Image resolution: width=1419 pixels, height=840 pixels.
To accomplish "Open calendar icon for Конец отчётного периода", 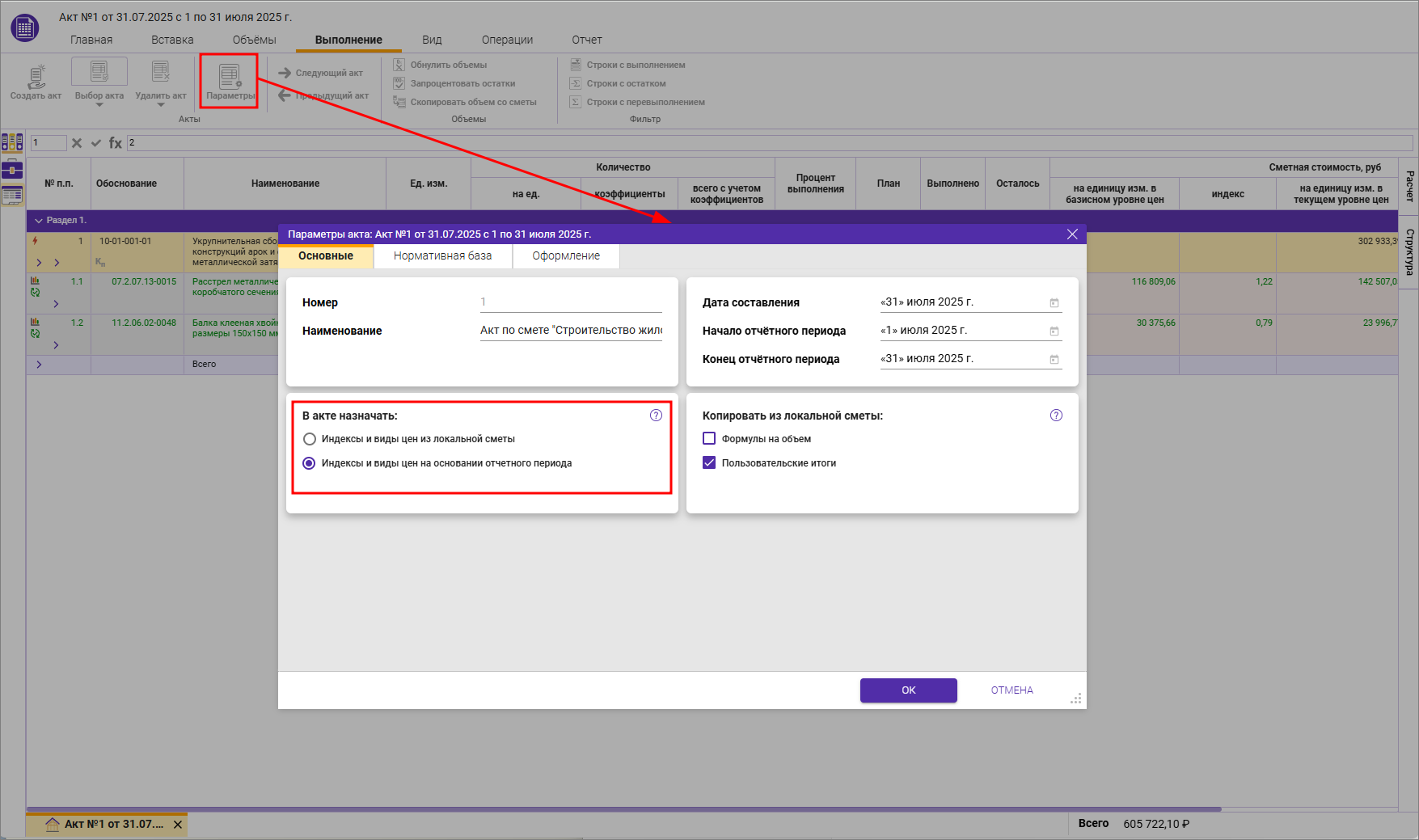I will coord(1054,360).
